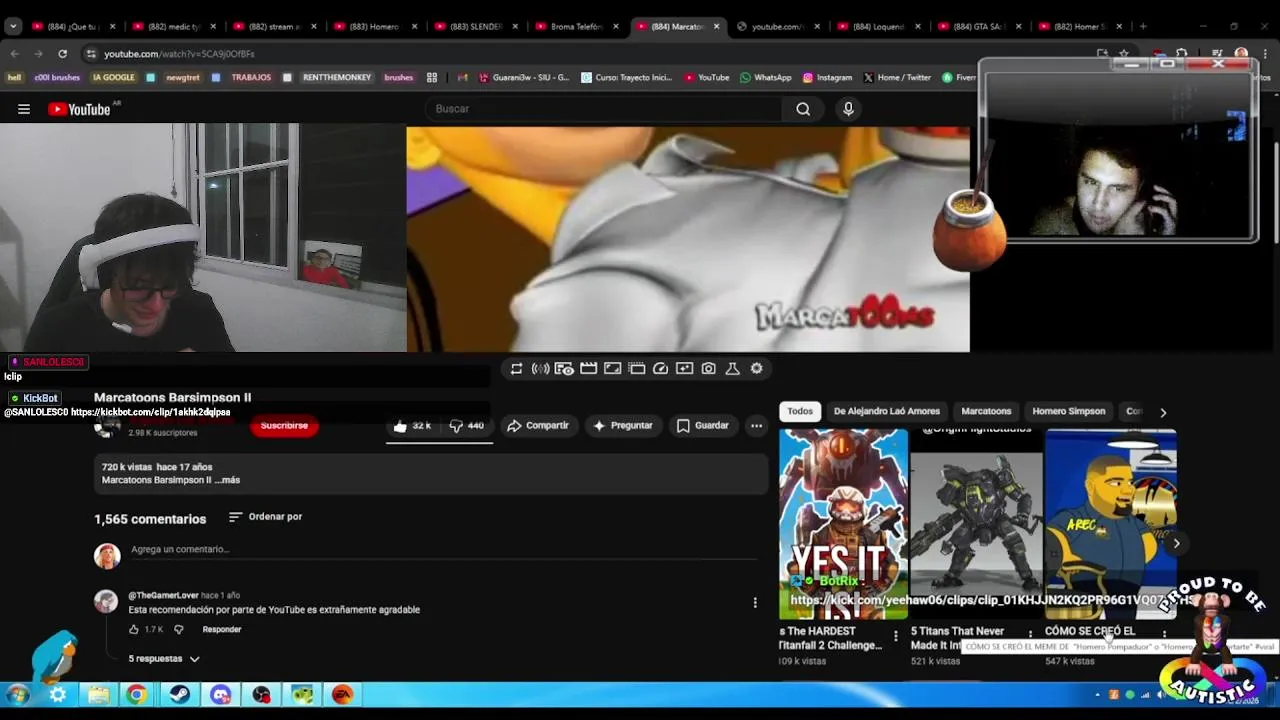Dislike TheGamerLover's comment
1280x720 pixels.
coord(179,630)
